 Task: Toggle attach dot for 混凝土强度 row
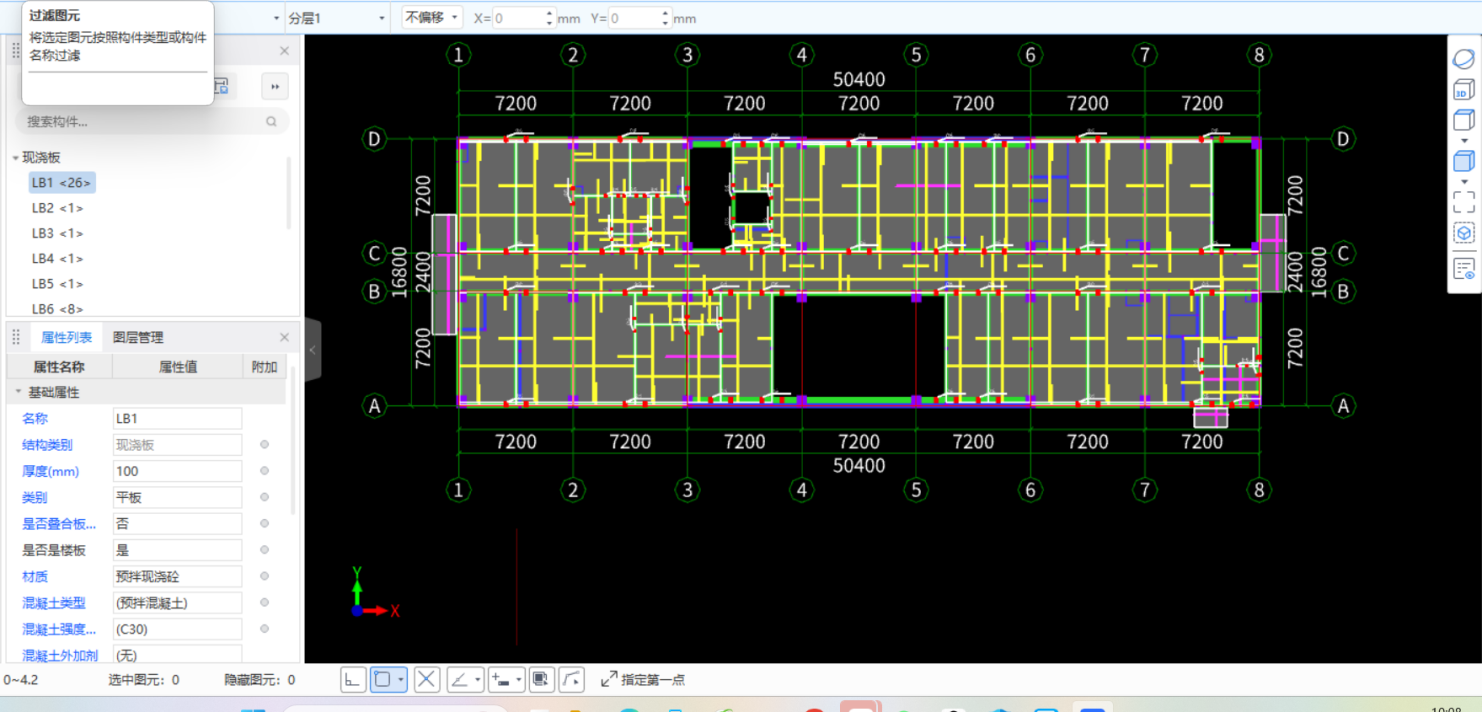click(x=264, y=629)
